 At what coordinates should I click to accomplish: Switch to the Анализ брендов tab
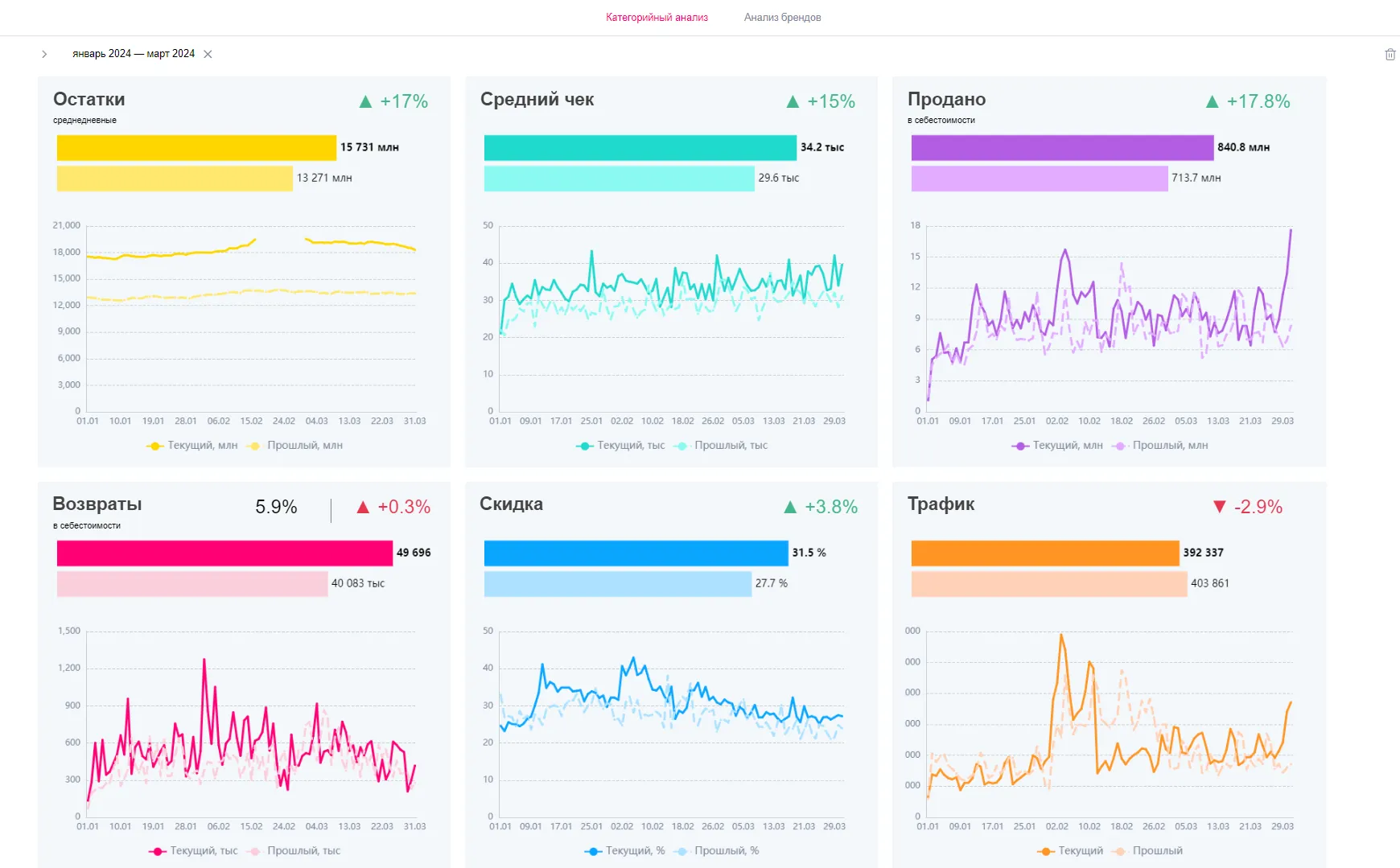782,18
